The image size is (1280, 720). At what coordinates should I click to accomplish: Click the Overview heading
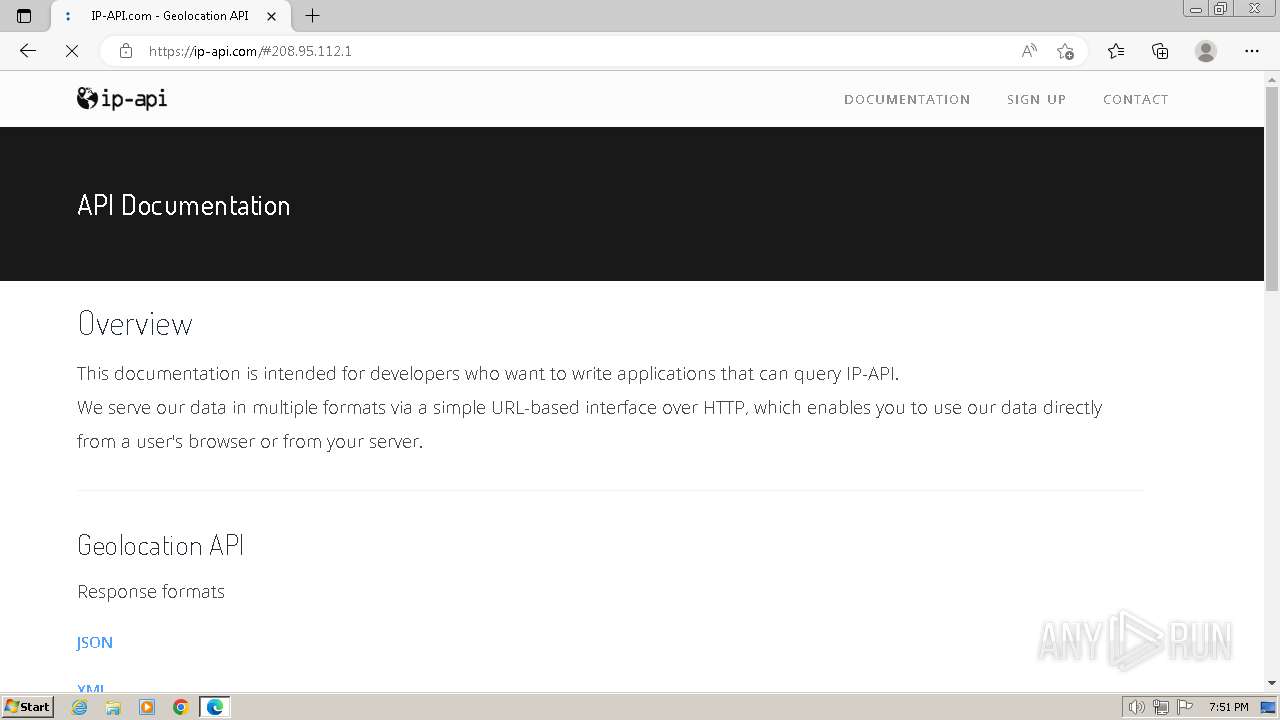click(135, 324)
